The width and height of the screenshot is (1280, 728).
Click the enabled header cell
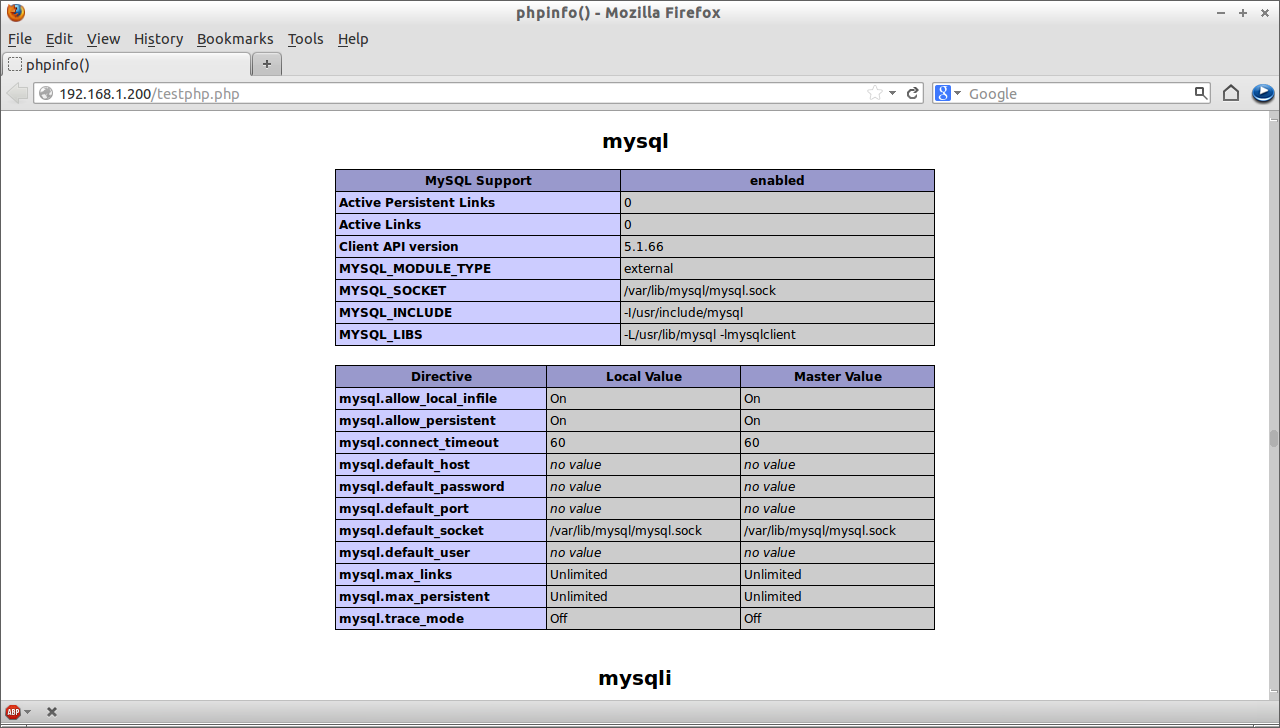click(x=777, y=181)
